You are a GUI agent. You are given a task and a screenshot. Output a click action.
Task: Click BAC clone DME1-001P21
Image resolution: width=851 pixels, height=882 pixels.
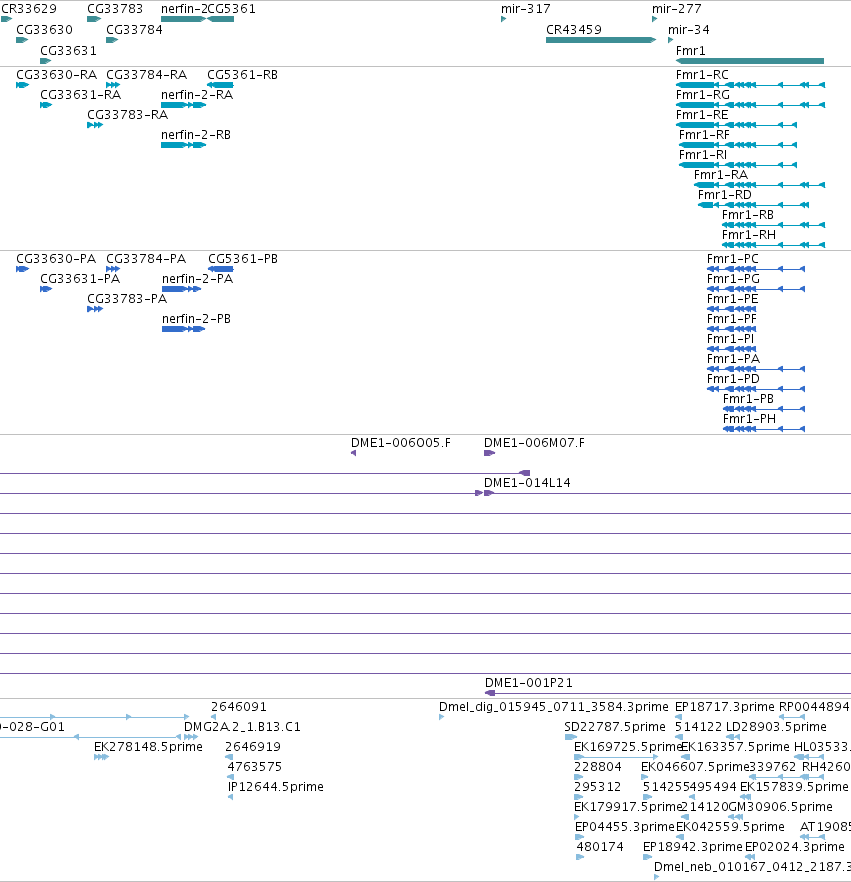pos(668,693)
